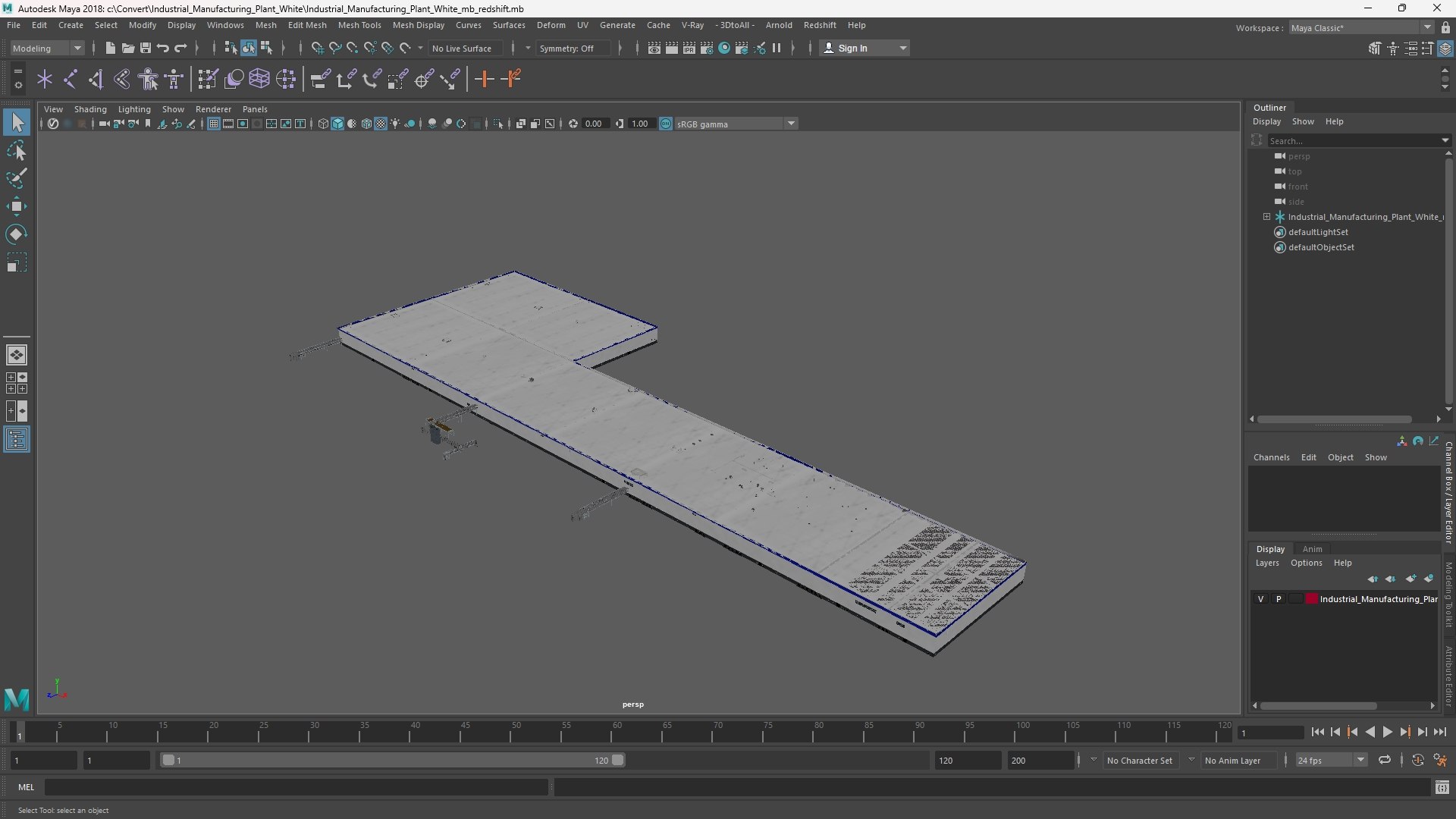Screen dimensions: 1456x819
Task: Choose the Paint Selection tool
Action: [x=17, y=178]
